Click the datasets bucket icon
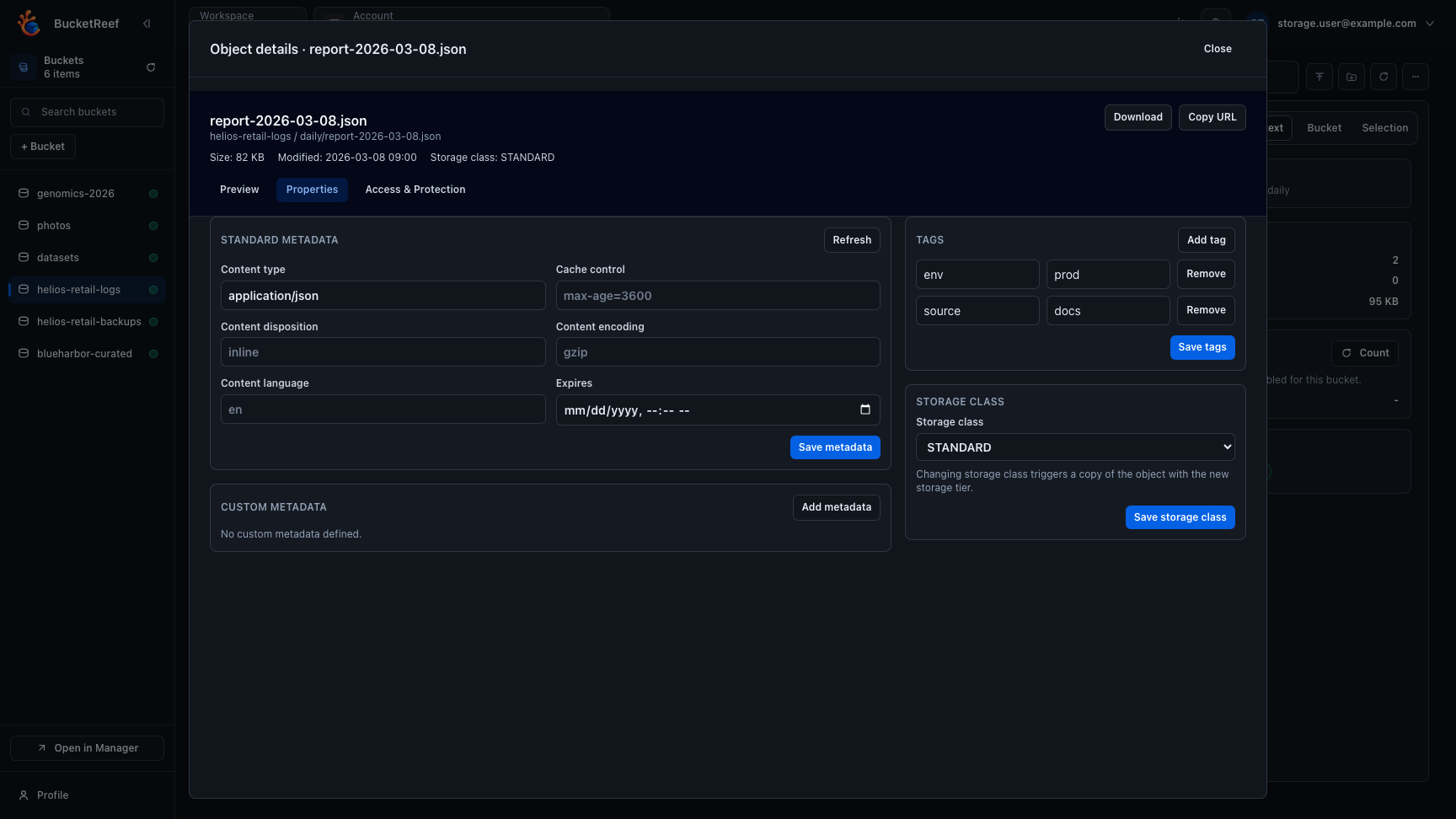Viewport: 1456px width, 819px height. [x=24, y=258]
